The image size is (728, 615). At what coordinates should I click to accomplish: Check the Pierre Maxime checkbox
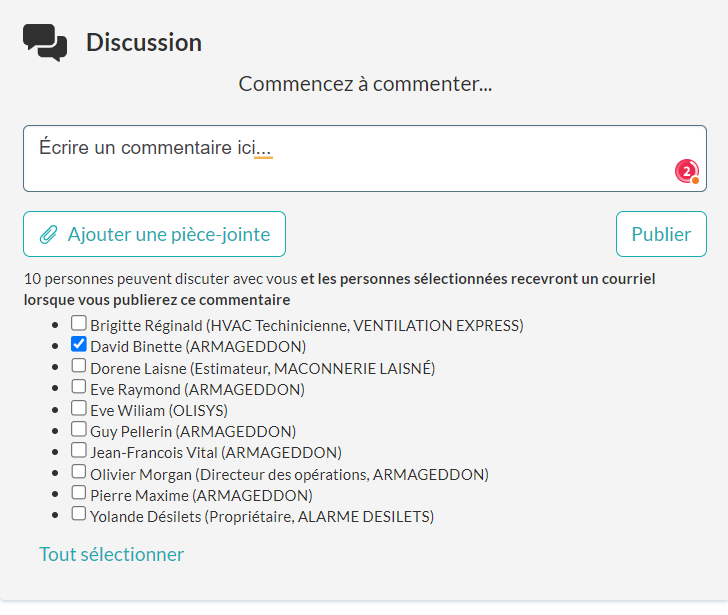79,492
